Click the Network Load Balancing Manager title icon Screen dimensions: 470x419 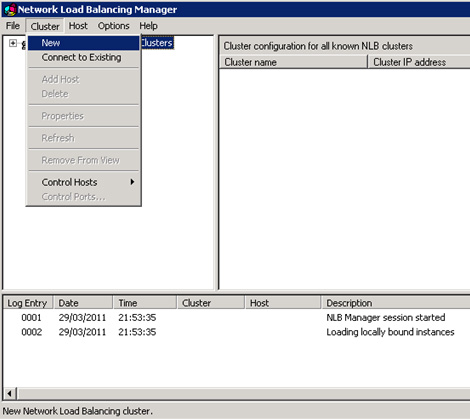click(x=10, y=9)
